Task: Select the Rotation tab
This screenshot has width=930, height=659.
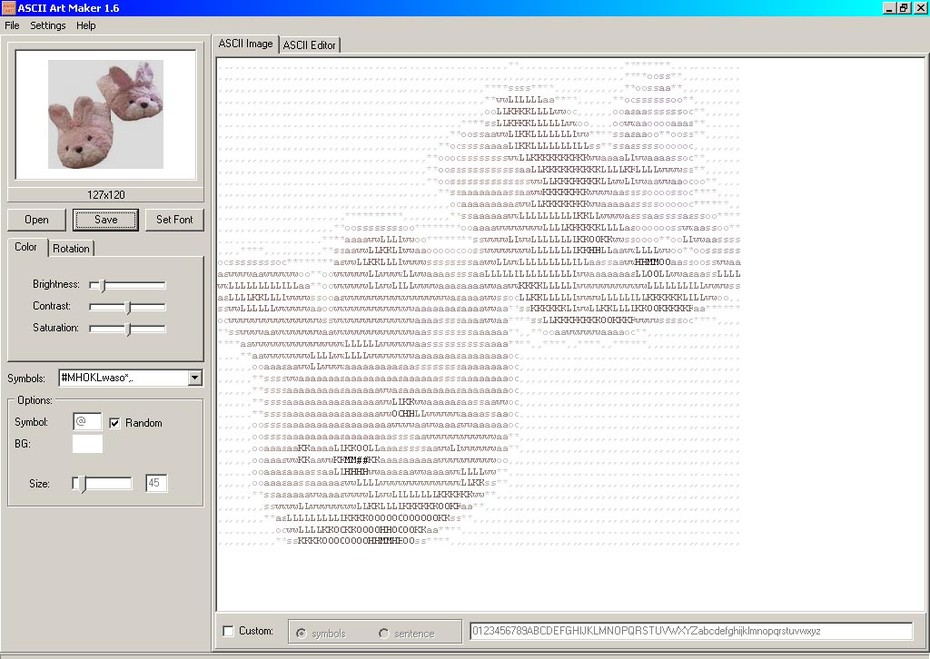Action: pyautogui.click(x=71, y=249)
